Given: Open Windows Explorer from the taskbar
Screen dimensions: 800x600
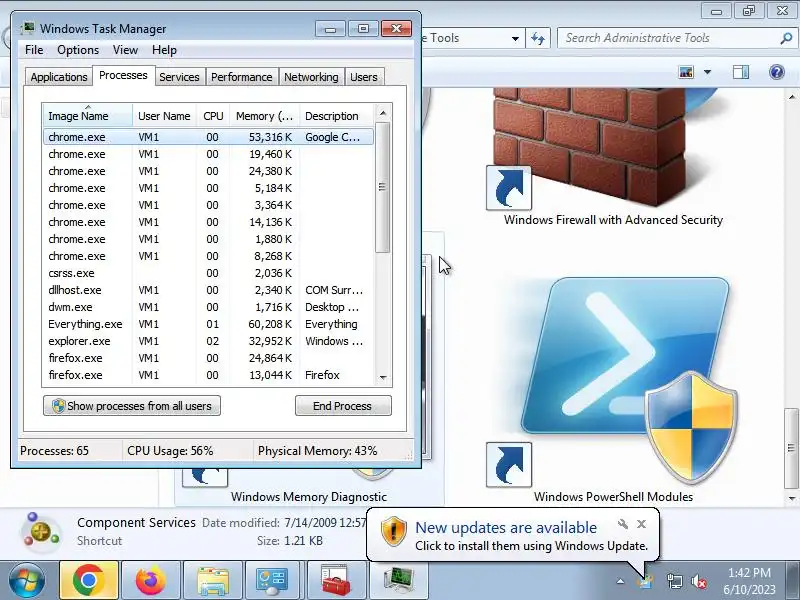Looking at the screenshot, I should 213,580.
